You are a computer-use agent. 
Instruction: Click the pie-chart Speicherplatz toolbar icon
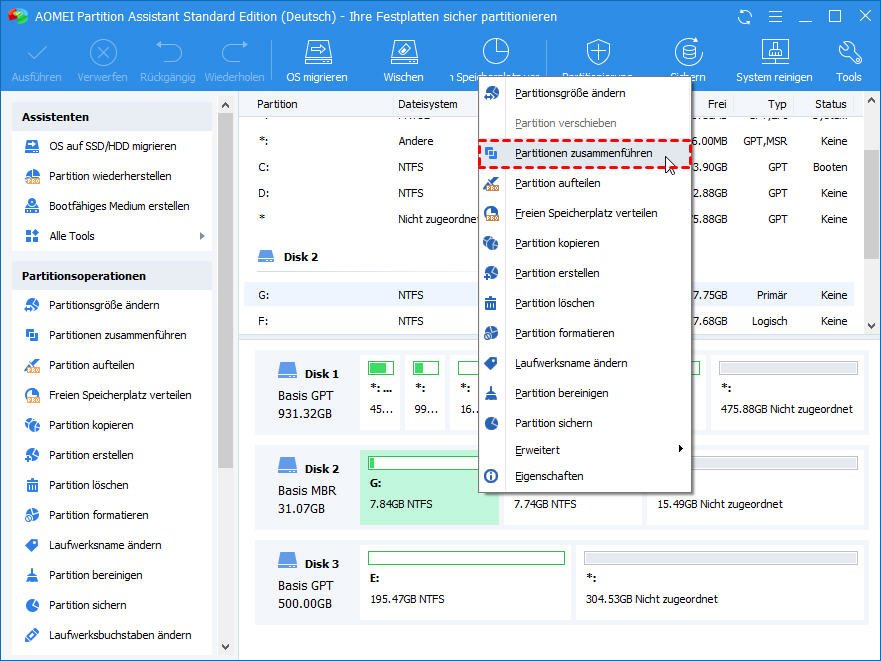496,51
